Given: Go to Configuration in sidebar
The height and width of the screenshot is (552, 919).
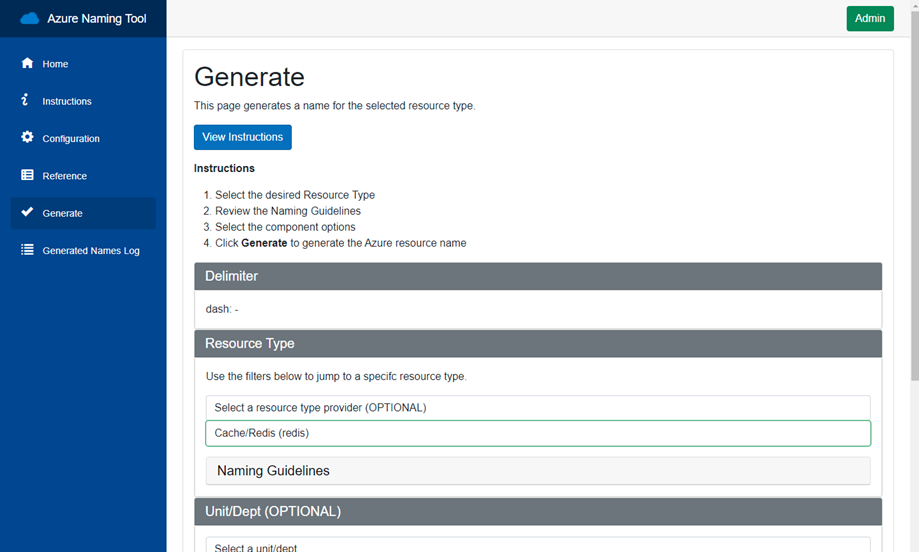Looking at the screenshot, I should click(x=83, y=139).
